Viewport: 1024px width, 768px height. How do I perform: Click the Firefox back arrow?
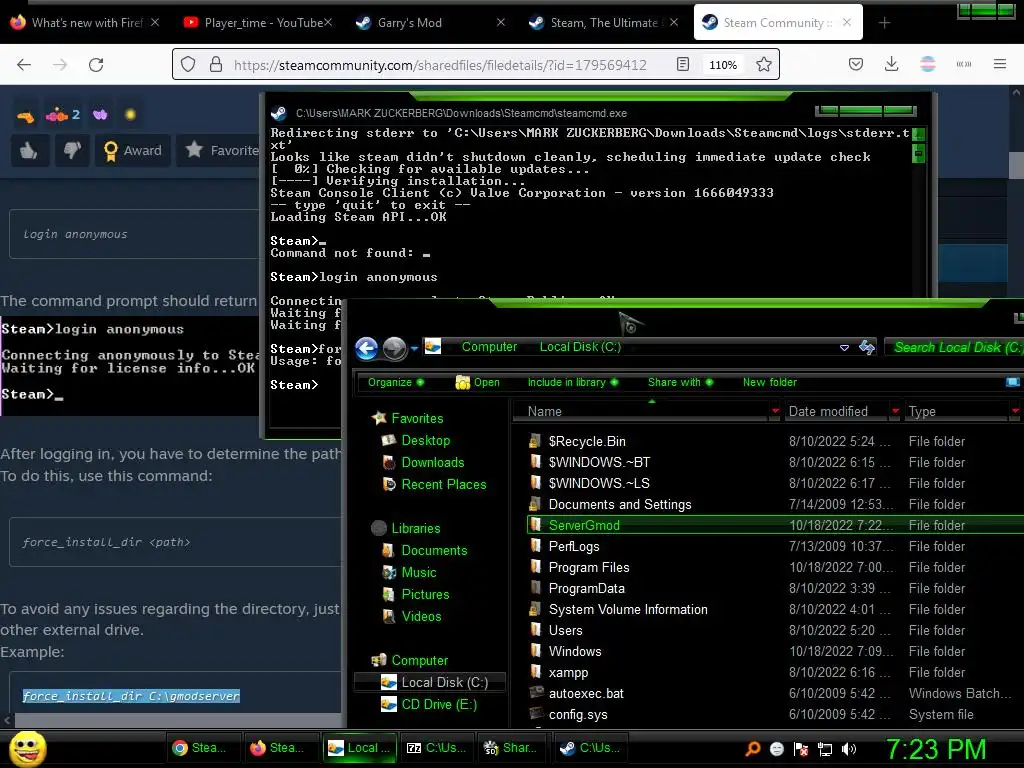click(24, 64)
